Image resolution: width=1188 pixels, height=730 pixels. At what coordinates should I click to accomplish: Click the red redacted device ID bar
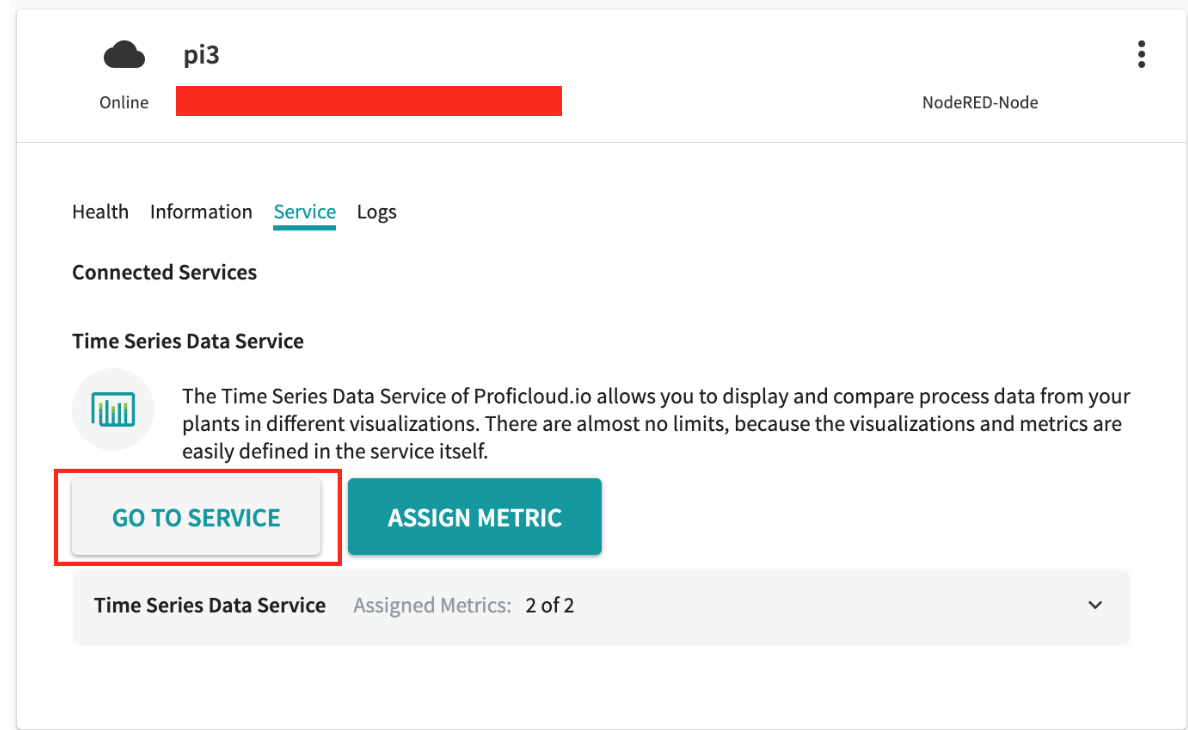[x=369, y=101]
